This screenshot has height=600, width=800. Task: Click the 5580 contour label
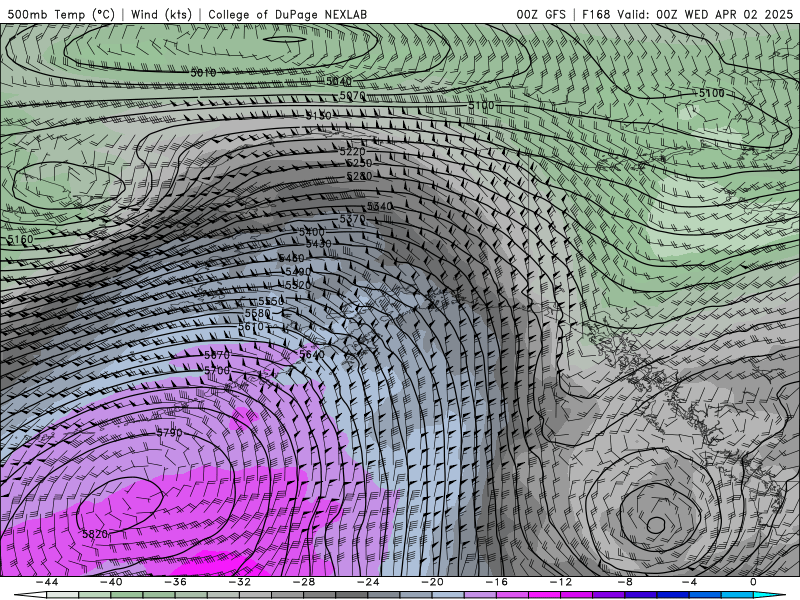tap(258, 313)
